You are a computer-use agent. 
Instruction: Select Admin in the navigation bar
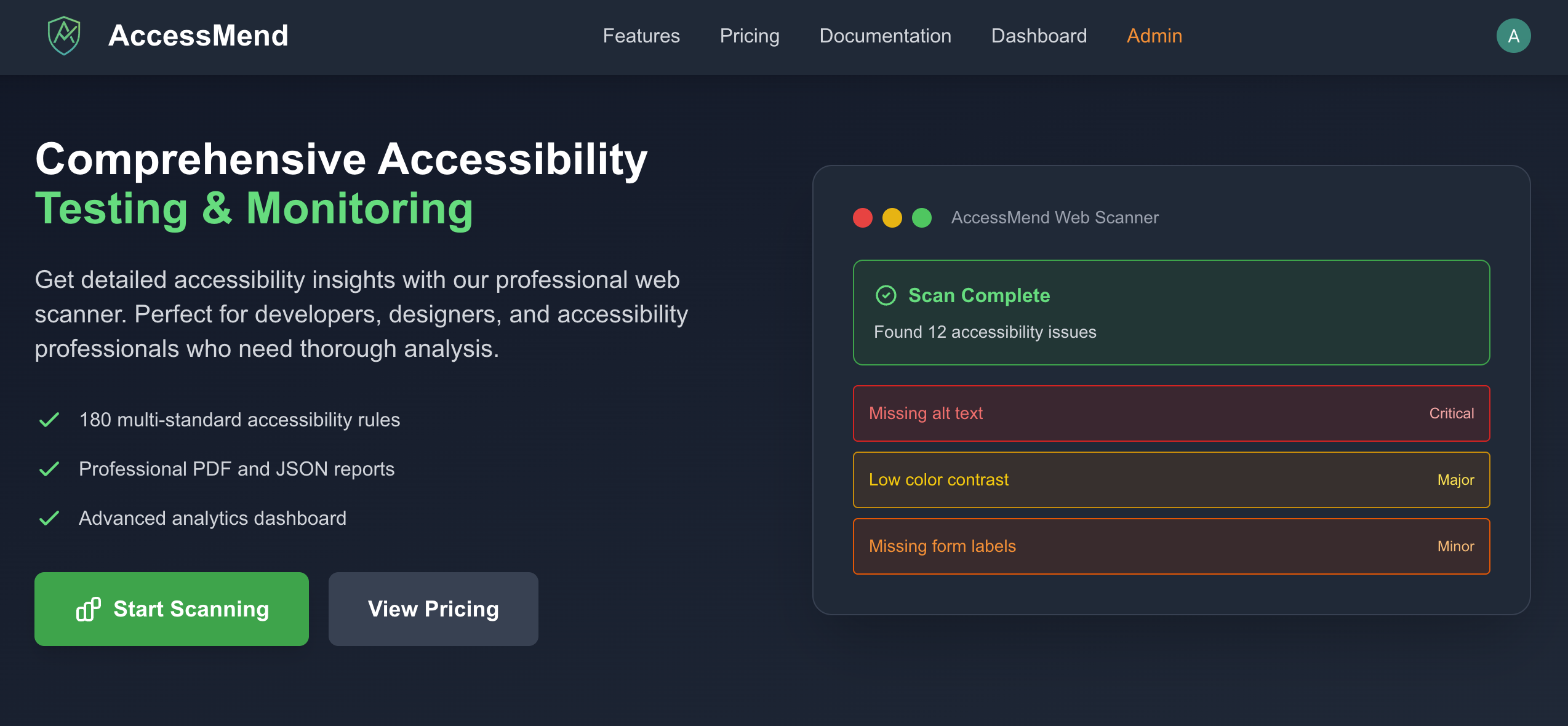pyautogui.click(x=1154, y=36)
